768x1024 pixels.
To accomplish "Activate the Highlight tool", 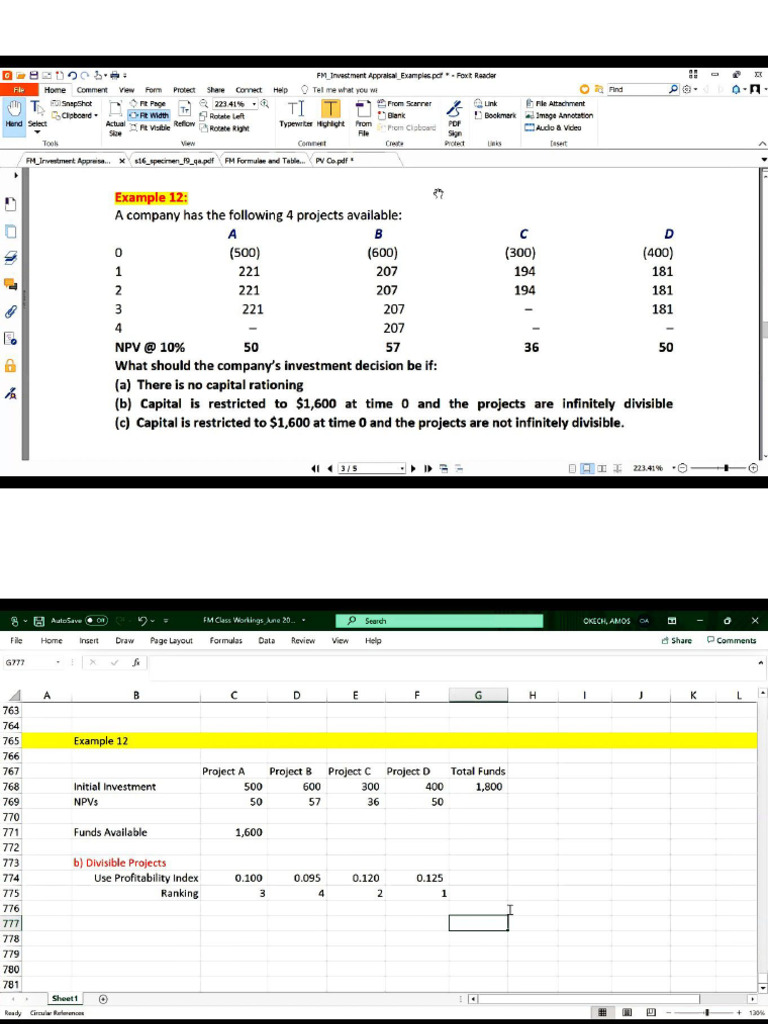I will (330, 114).
